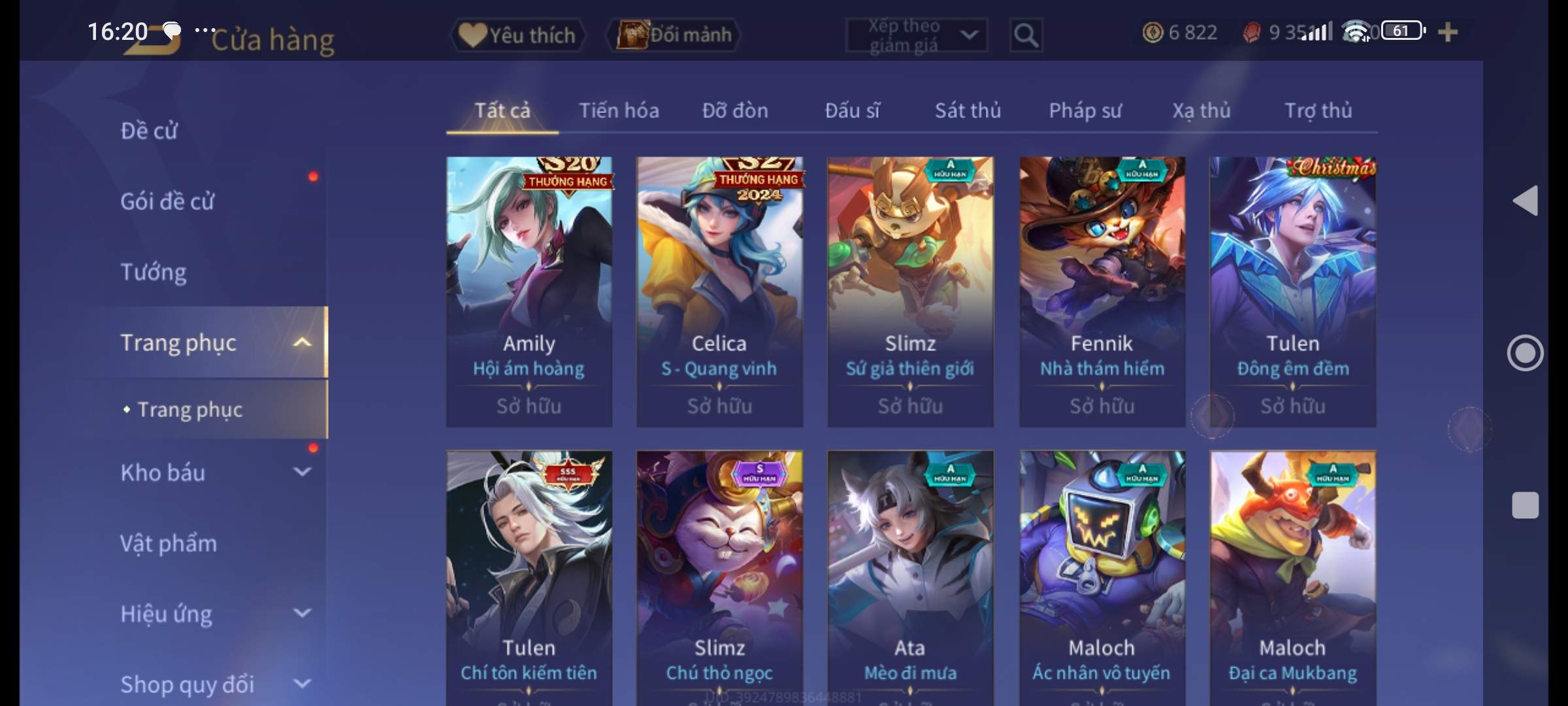Select the Pháp sư tab
Viewport: 1568px width, 706px height.
click(1085, 110)
